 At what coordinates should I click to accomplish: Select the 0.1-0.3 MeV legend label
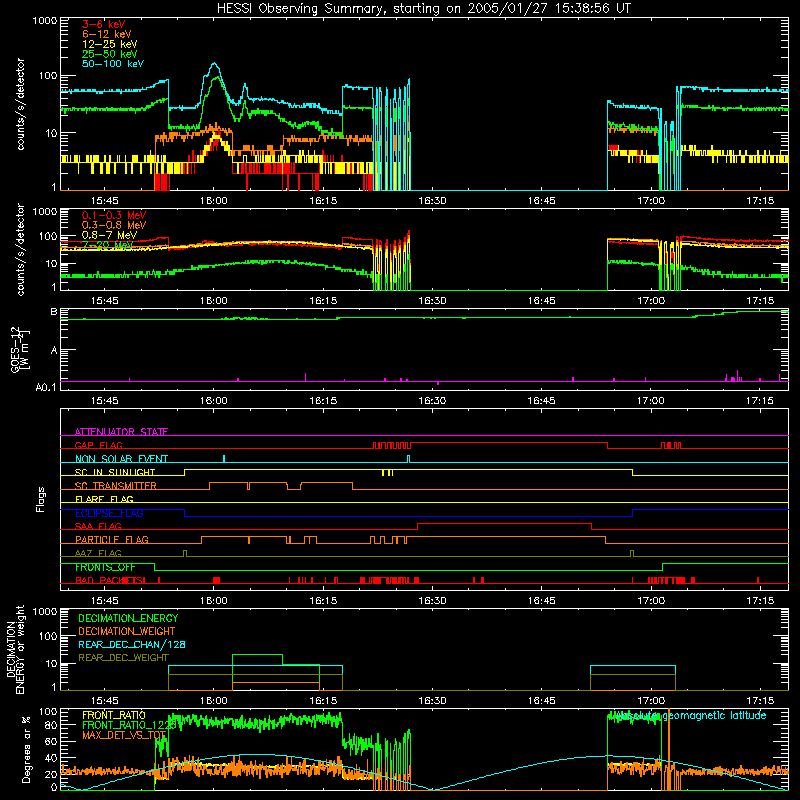114,215
